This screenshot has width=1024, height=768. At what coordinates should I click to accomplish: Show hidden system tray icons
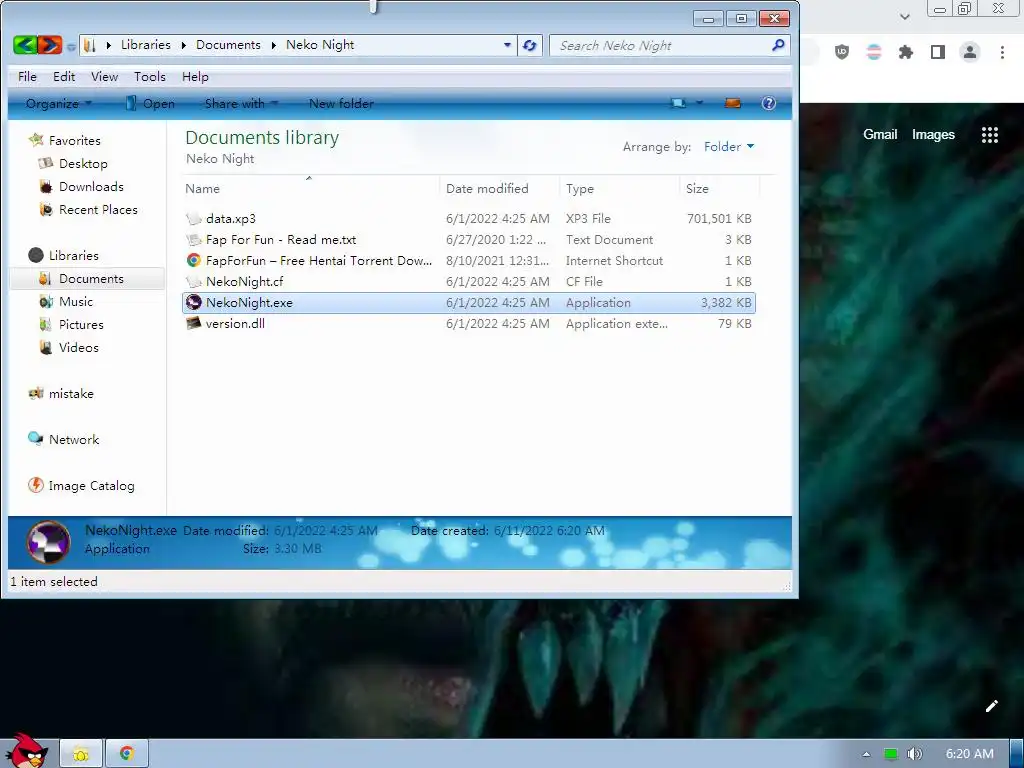point(866,754)
